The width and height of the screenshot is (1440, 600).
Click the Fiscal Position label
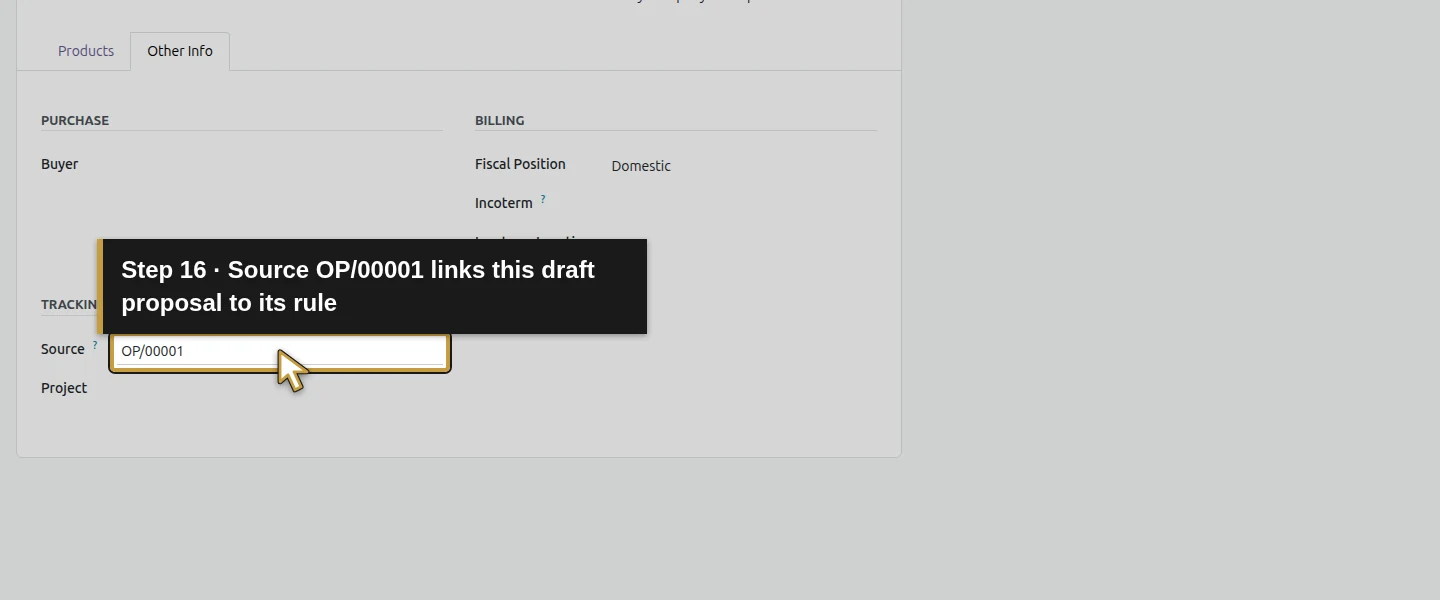pyautogui.click(x=520, y=164)
